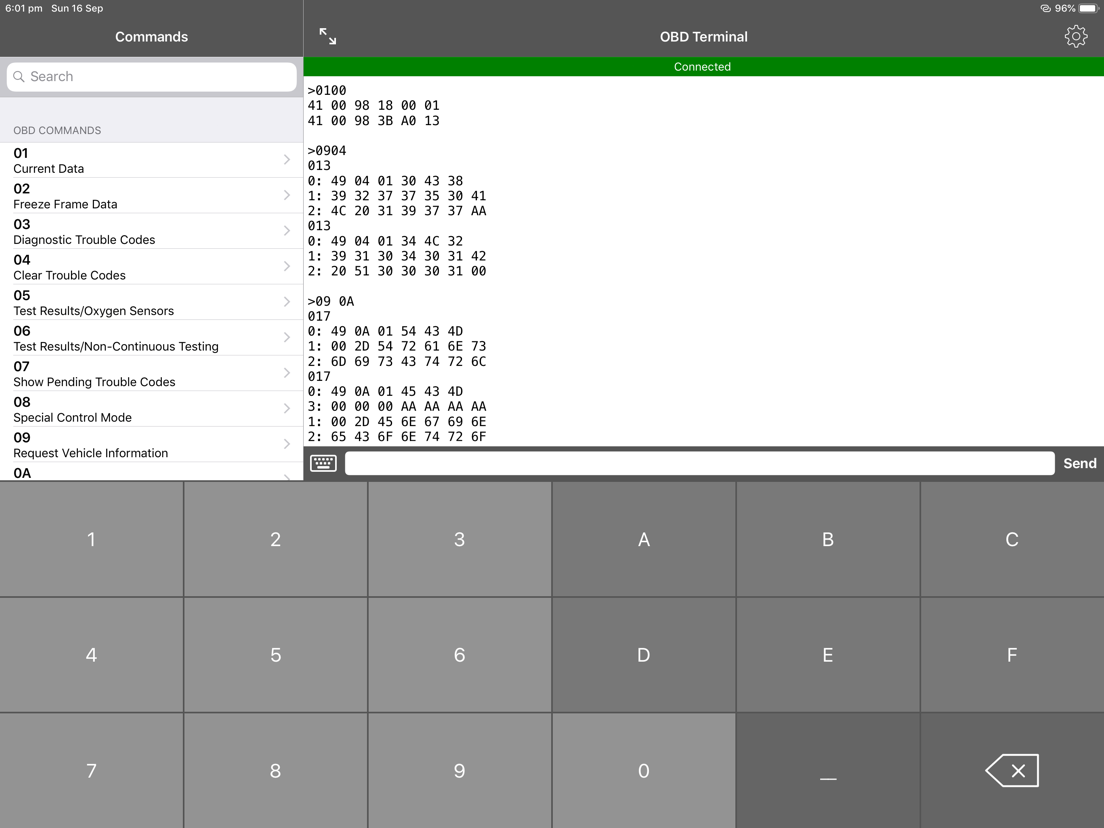Tap hex key 6
1104x828 pixels.
click(x=460, y=655)
